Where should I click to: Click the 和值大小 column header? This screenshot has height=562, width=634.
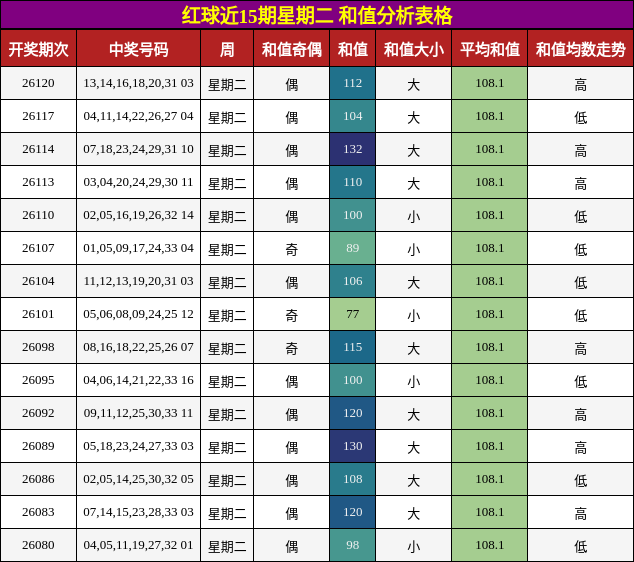414,49
